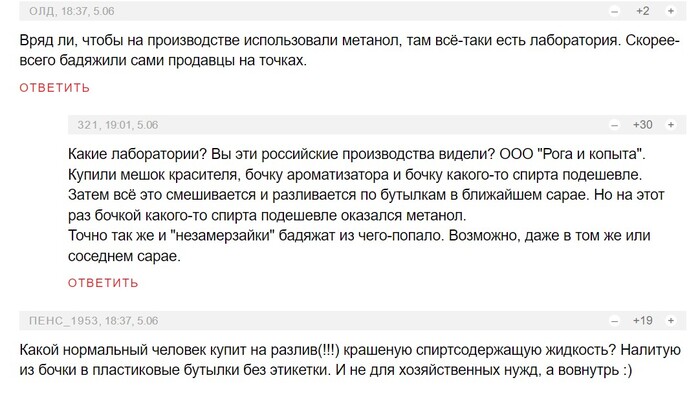
Task: Click the +2 rating score
Action: pyautogui.click(x=642, y=11)
